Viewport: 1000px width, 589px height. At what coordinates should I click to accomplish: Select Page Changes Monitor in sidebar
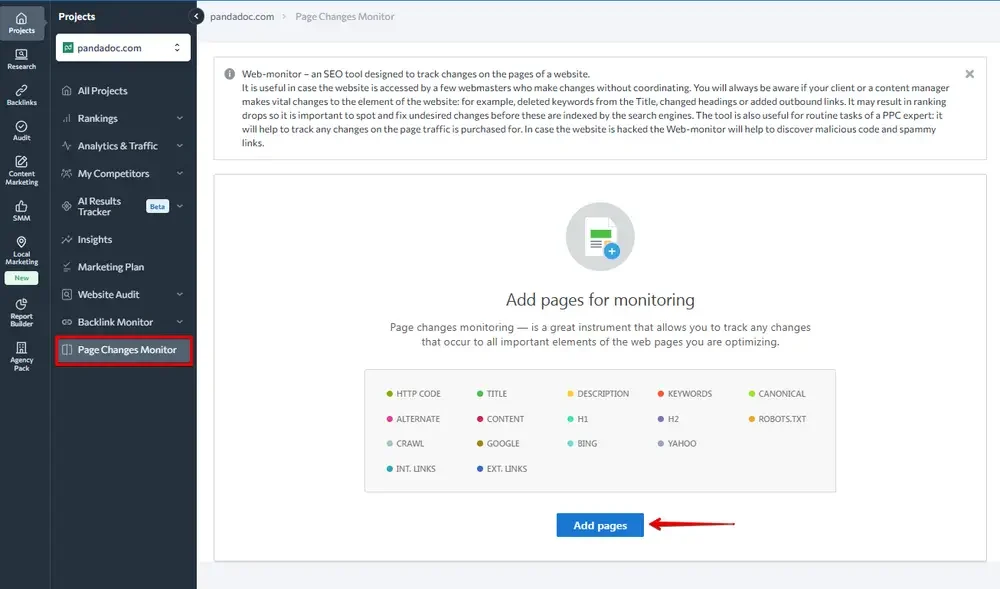(124, 350)
